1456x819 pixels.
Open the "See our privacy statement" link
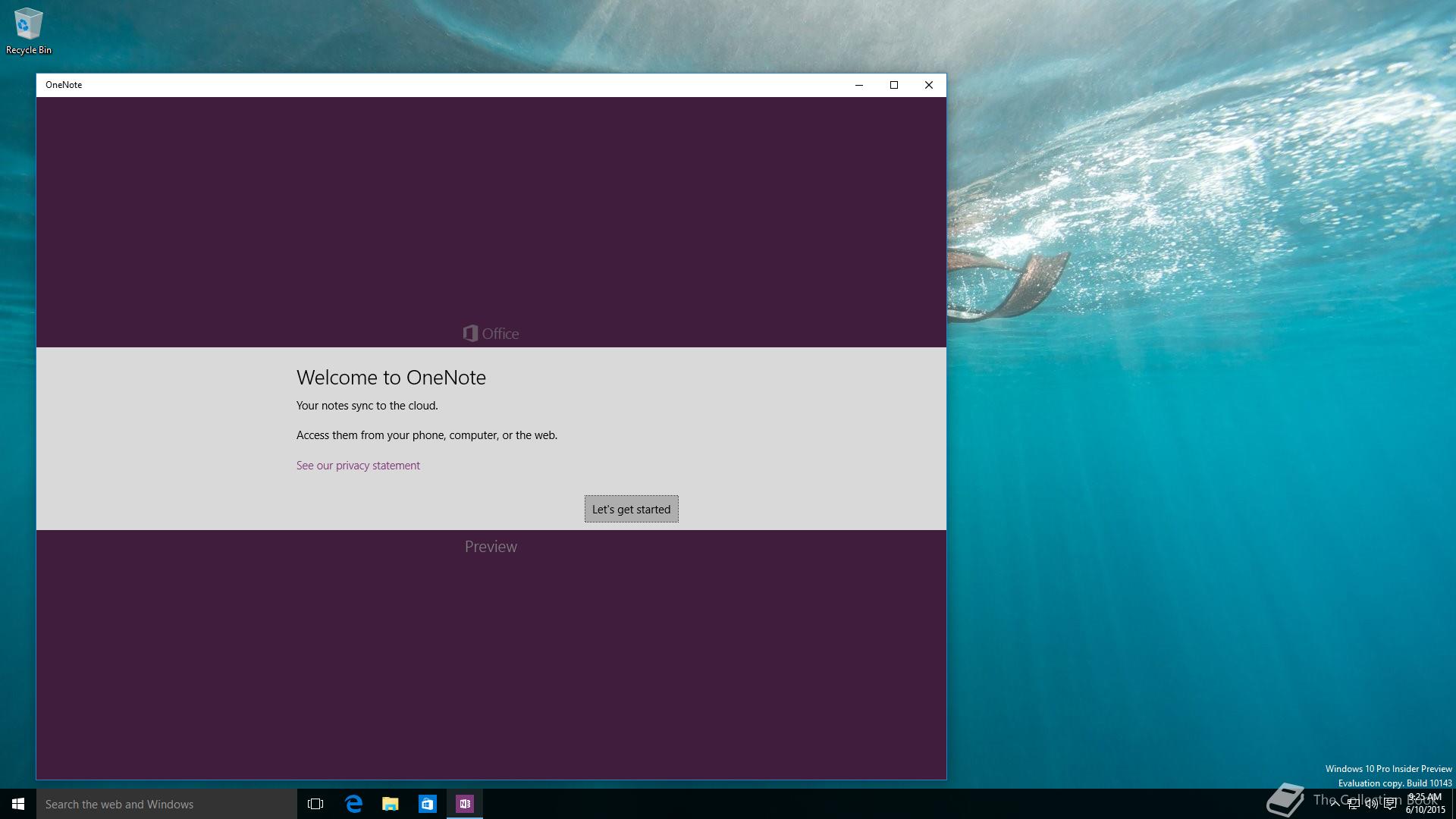[x=358, y=466]
